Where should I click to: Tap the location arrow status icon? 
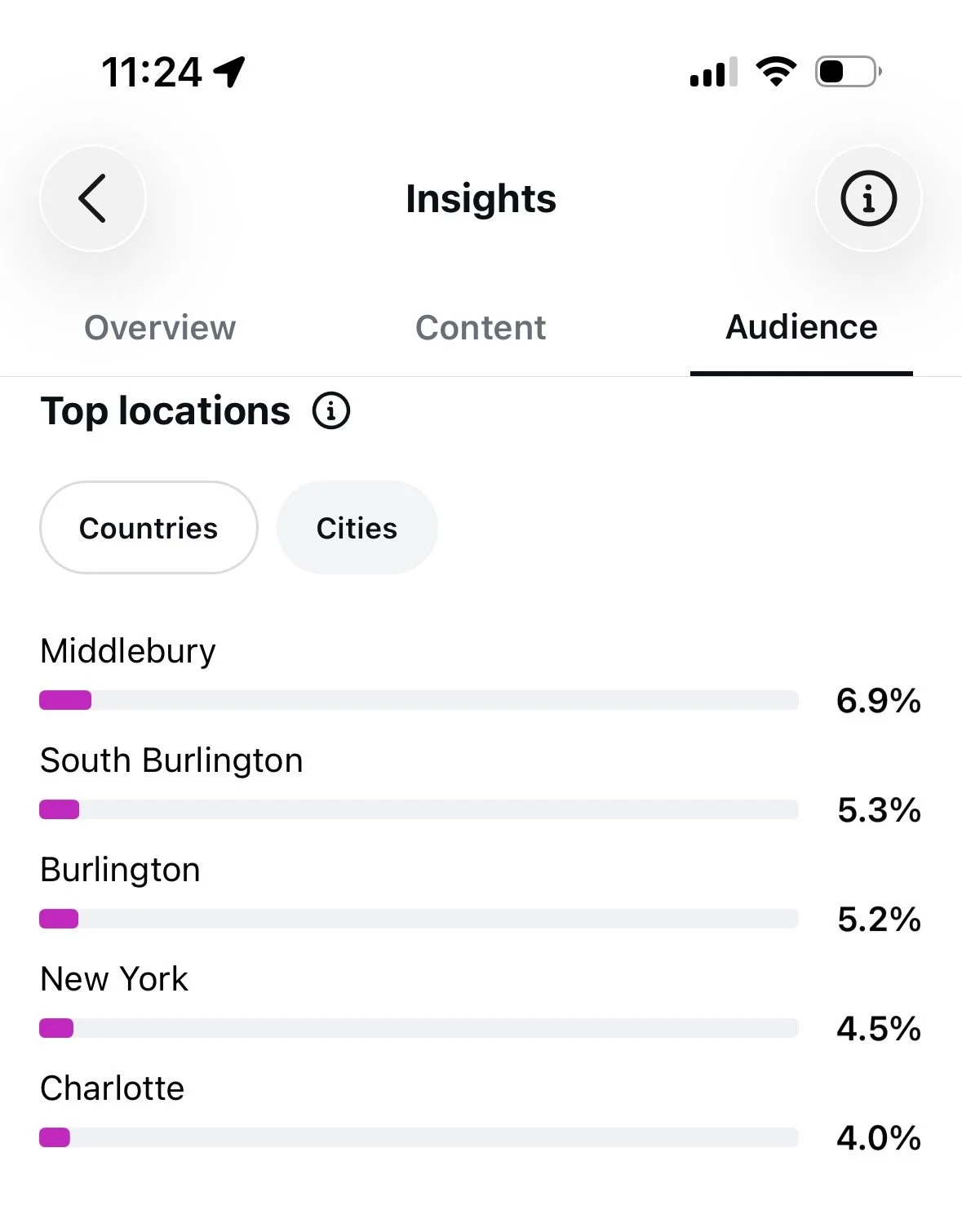coord(229,72)
